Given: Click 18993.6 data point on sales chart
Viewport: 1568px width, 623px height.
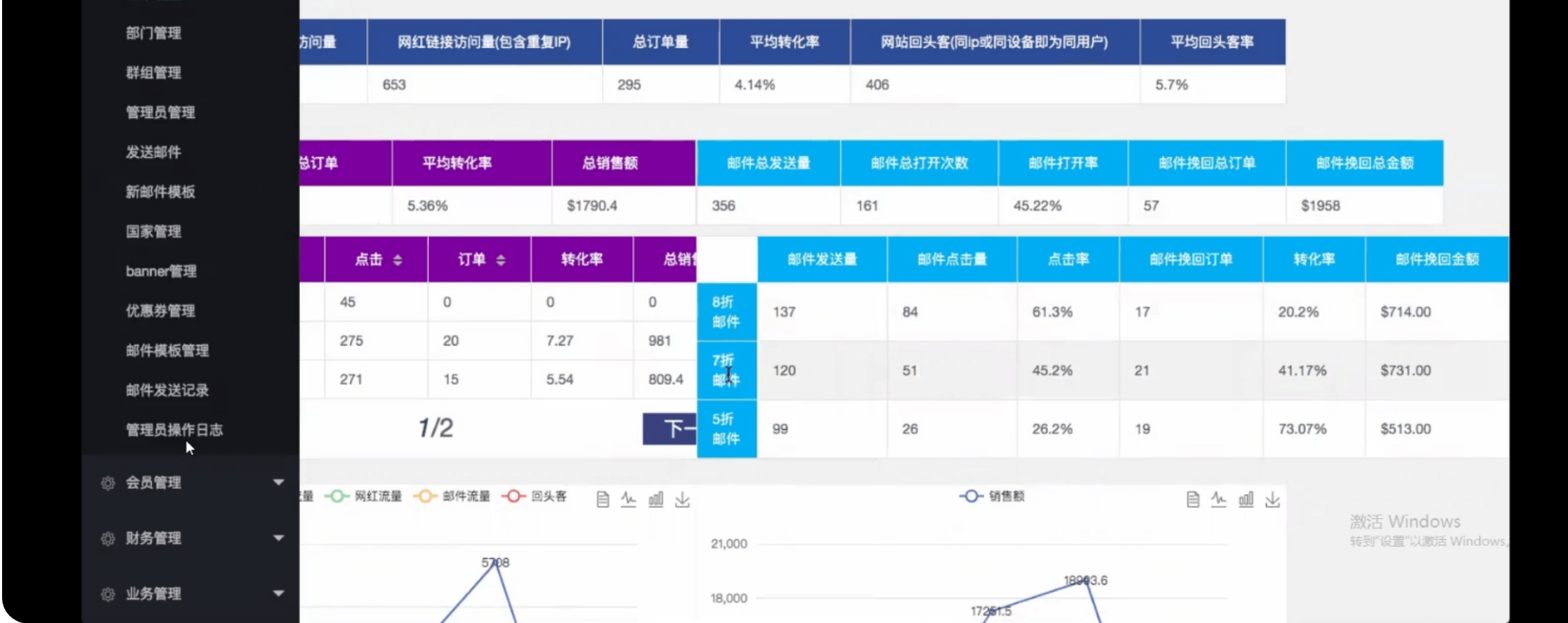Looking at the screenshot, I should (1086, 581).
